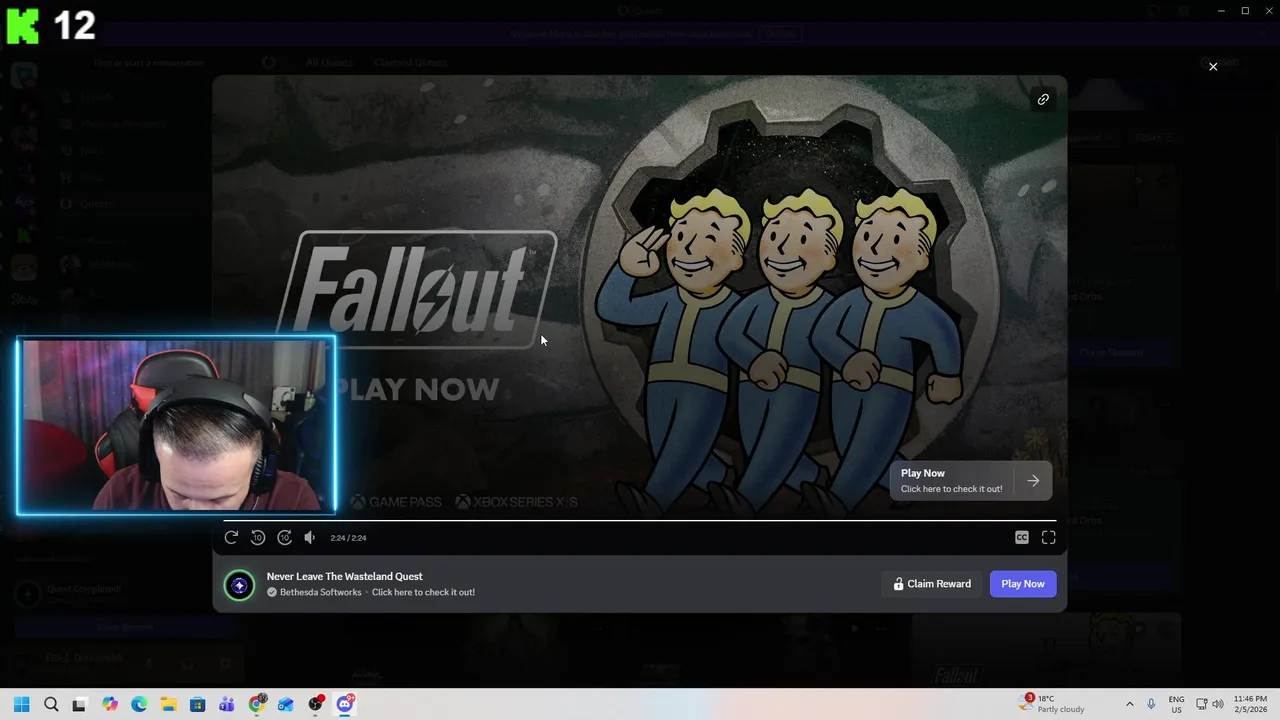The image size is (1280, 720).
Task: Open volume control in system tray
Action: pos(1218,704)
